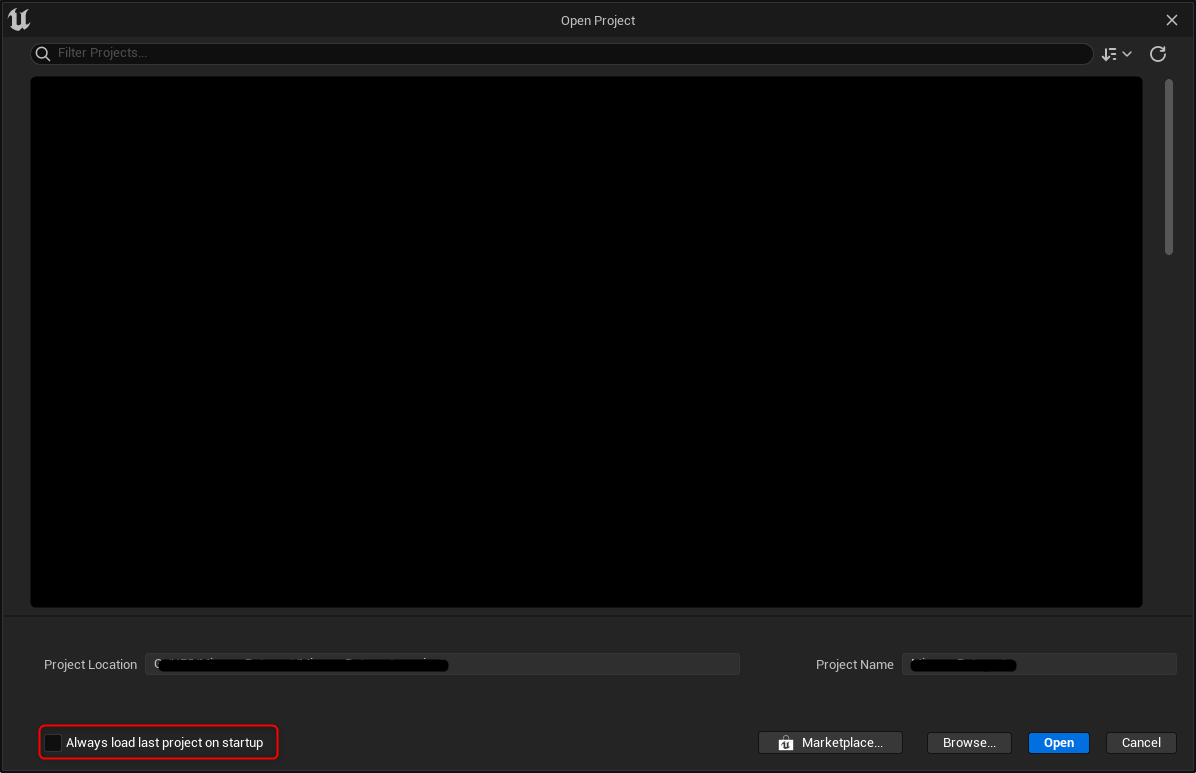Focus the Filter Projects search field
The image size is (1196, 773).
(x=561, y=53)
